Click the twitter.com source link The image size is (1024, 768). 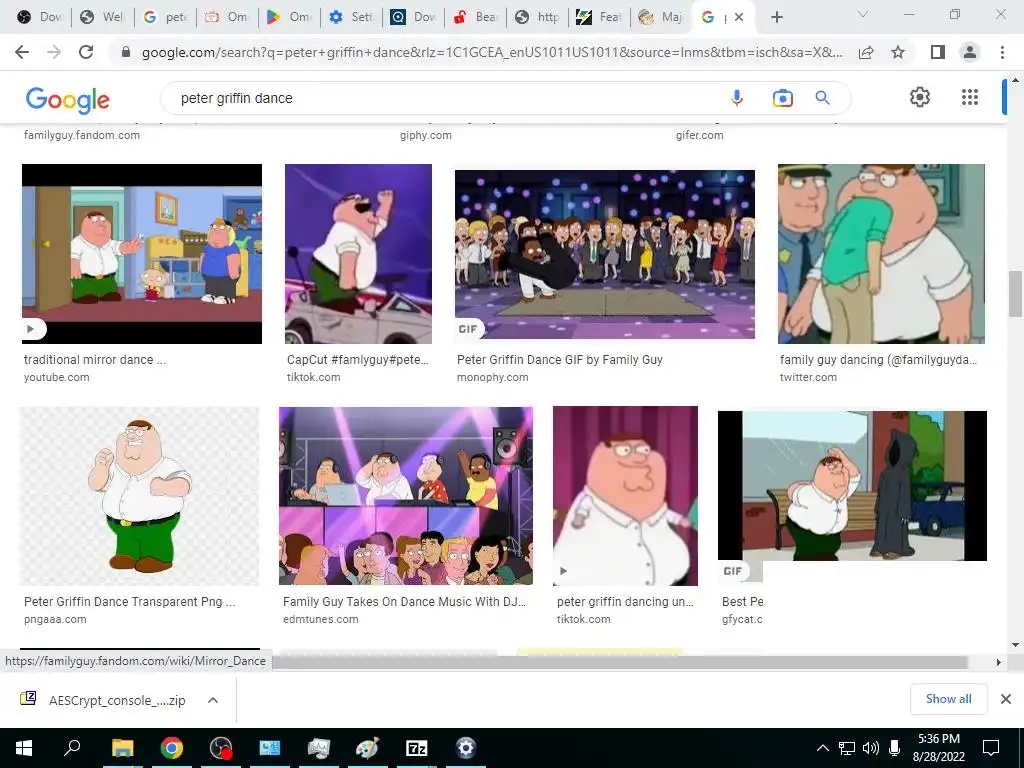pyautogui.click(x=808, y=377)
